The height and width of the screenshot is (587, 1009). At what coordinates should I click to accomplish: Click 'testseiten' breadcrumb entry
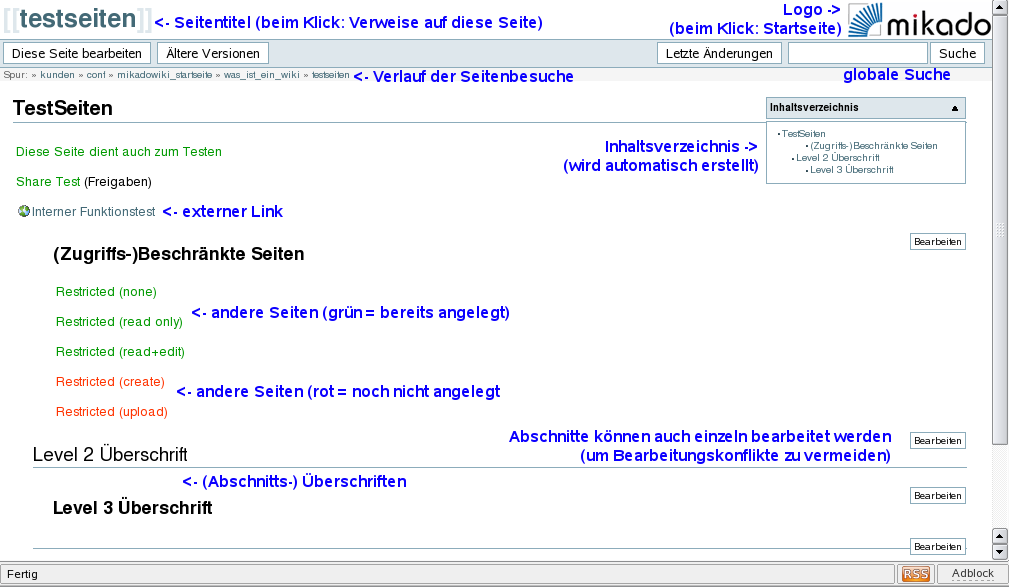[x=331, y=75]
